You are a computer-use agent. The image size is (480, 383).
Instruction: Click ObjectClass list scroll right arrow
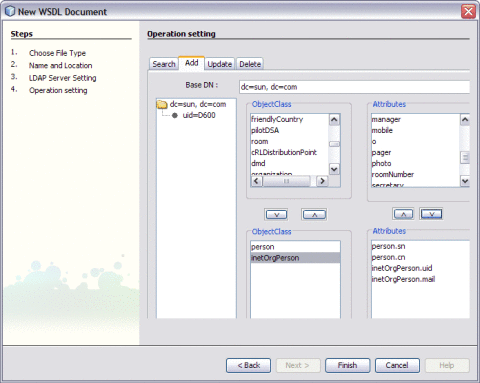(322, 181)
